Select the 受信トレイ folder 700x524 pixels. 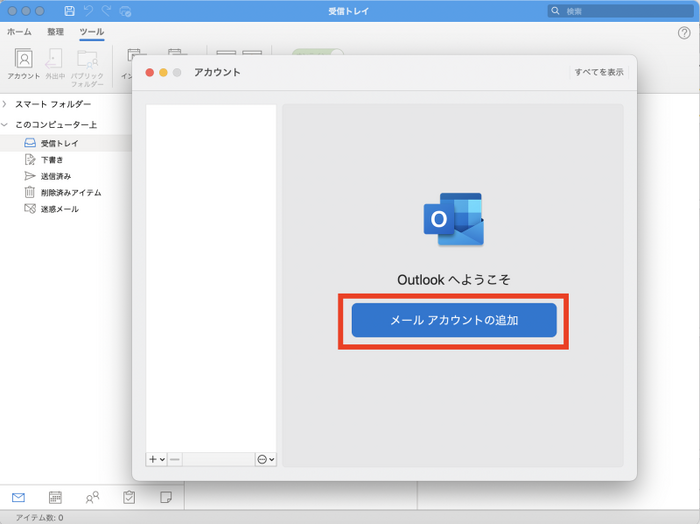(x=66, y=143)
